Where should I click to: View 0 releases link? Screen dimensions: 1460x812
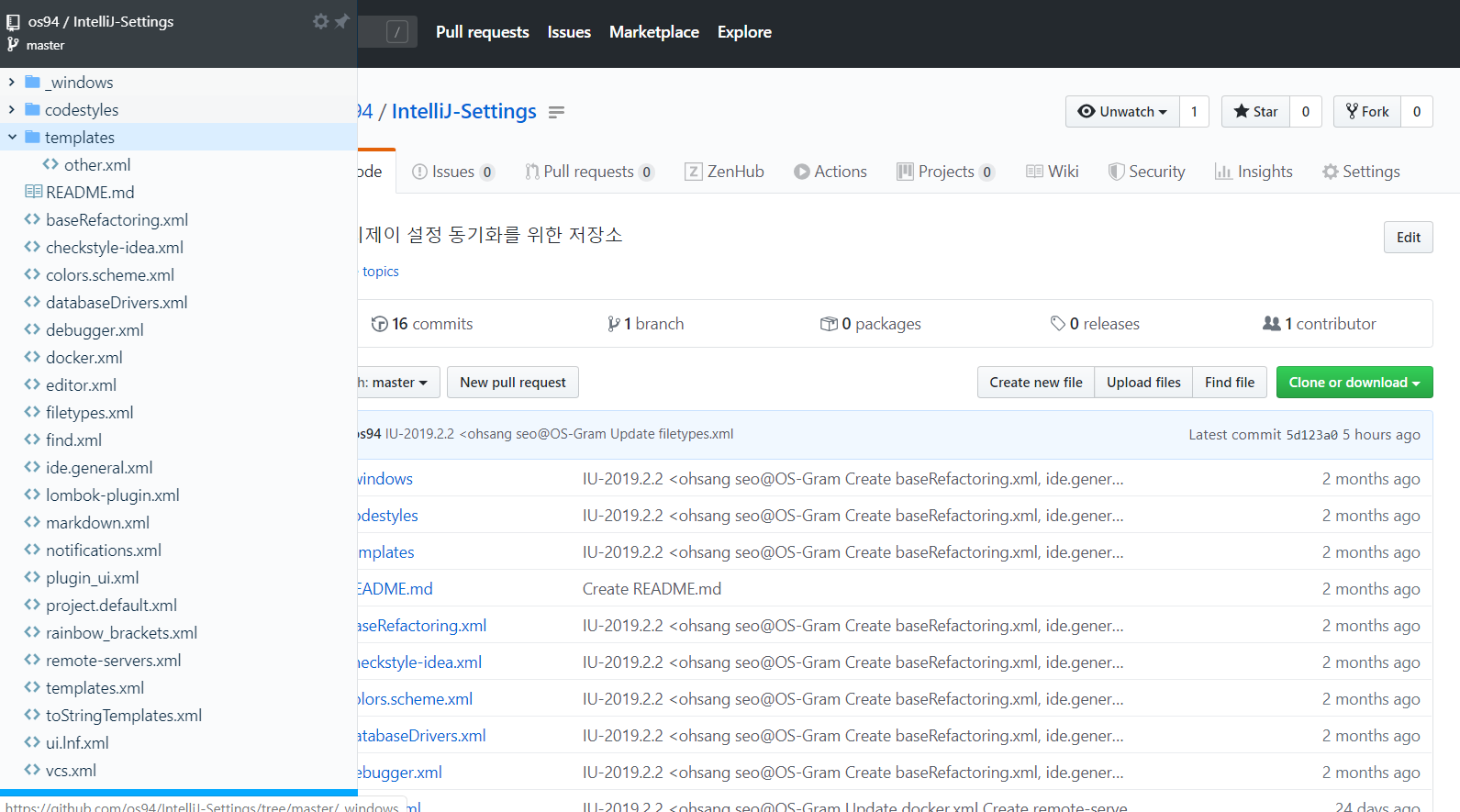tap(1095, 324)
